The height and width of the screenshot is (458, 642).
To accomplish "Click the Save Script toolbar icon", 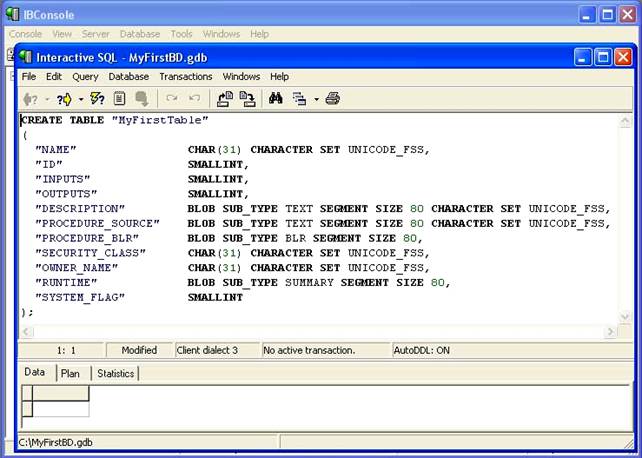I will pyautogui.click(x=246, y=98).
